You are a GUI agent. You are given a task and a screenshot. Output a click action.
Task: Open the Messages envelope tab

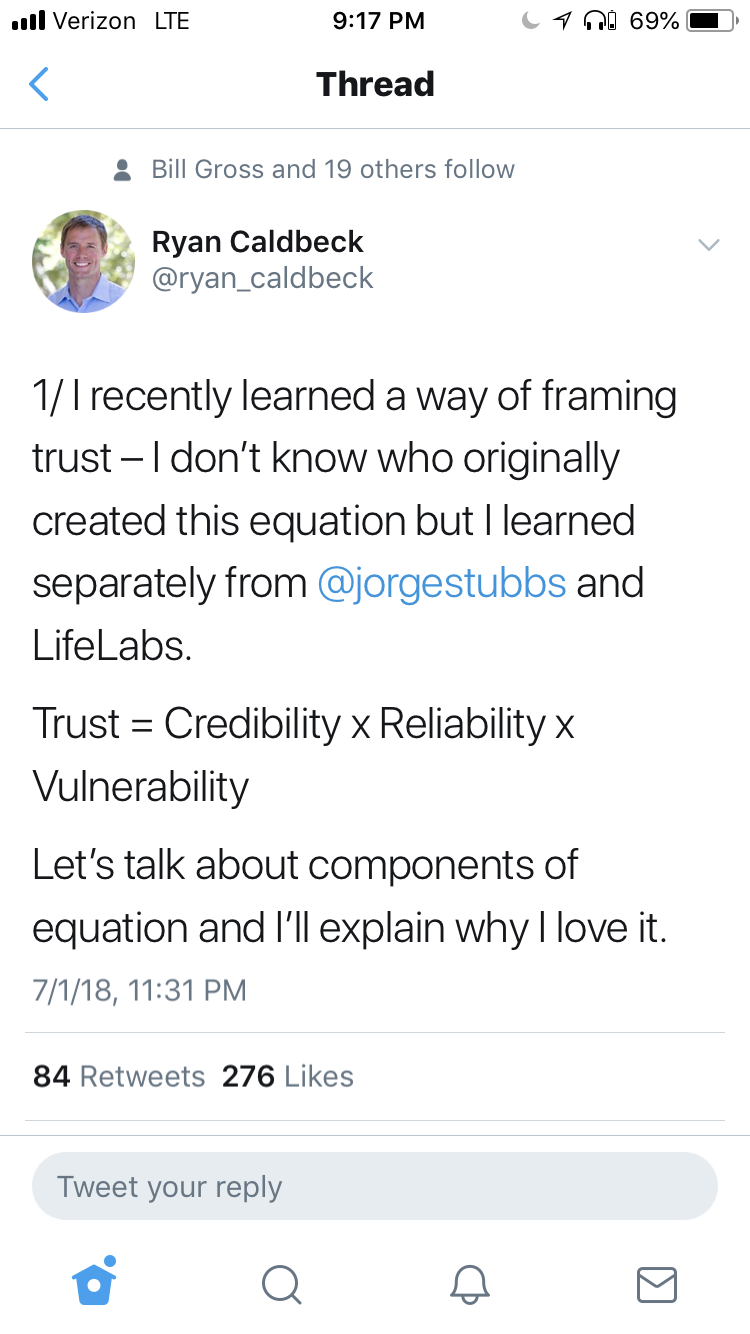point(656,1284)
